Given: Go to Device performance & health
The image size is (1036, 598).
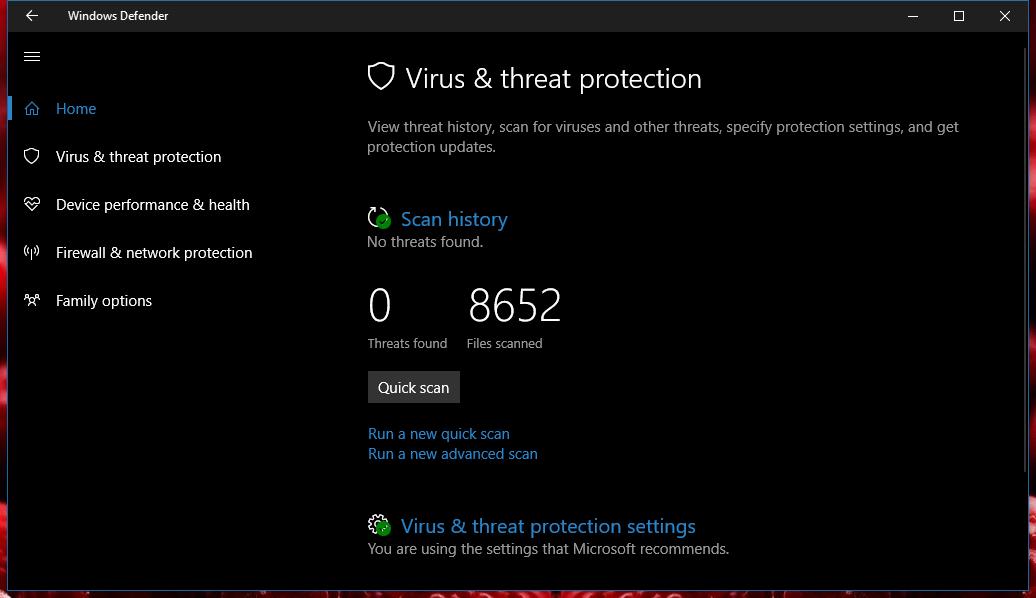Looking at the screenshot, I should click(x=153, y=205).
